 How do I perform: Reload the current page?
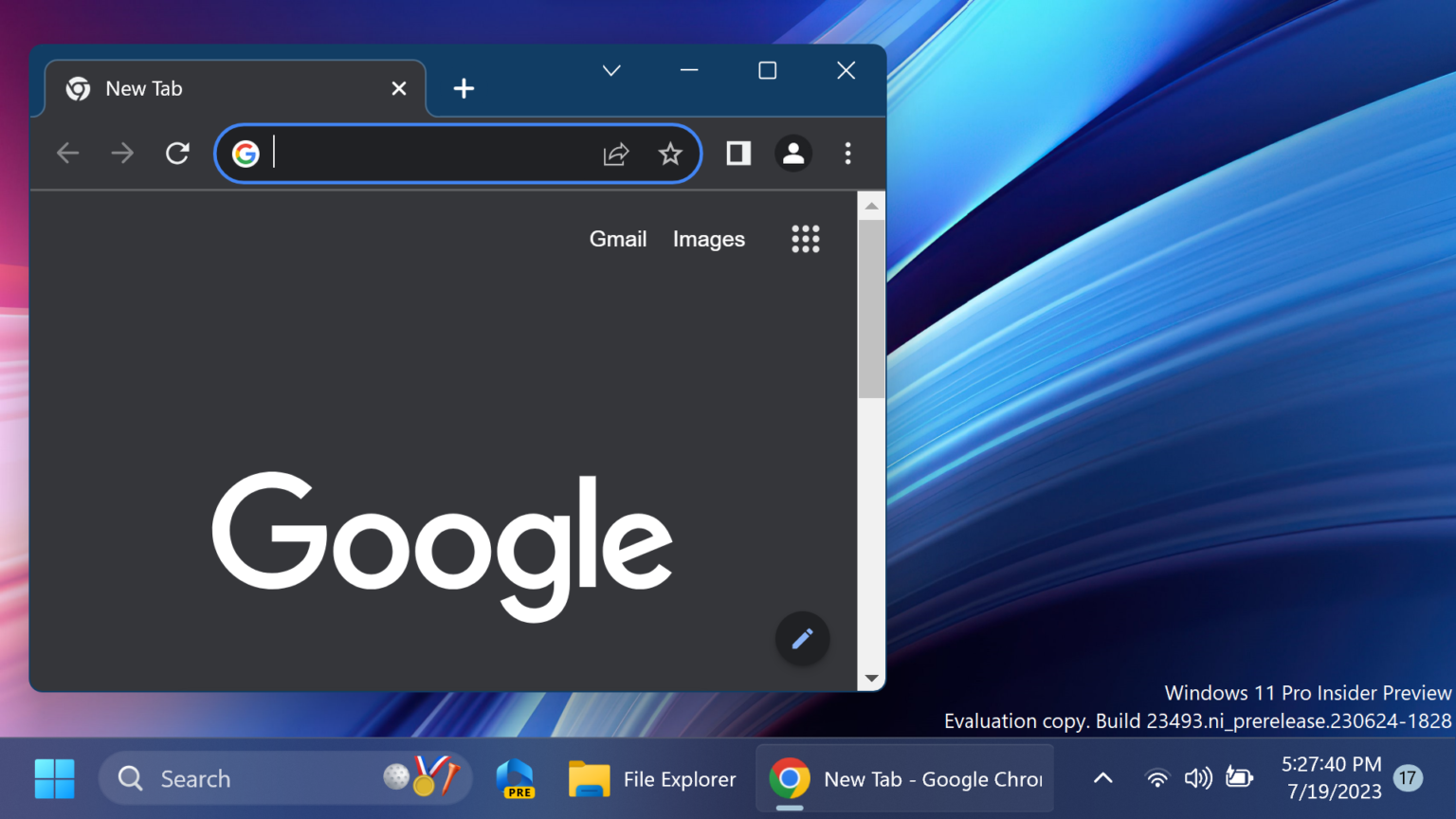pyautogui.click(x=177, y=153)
